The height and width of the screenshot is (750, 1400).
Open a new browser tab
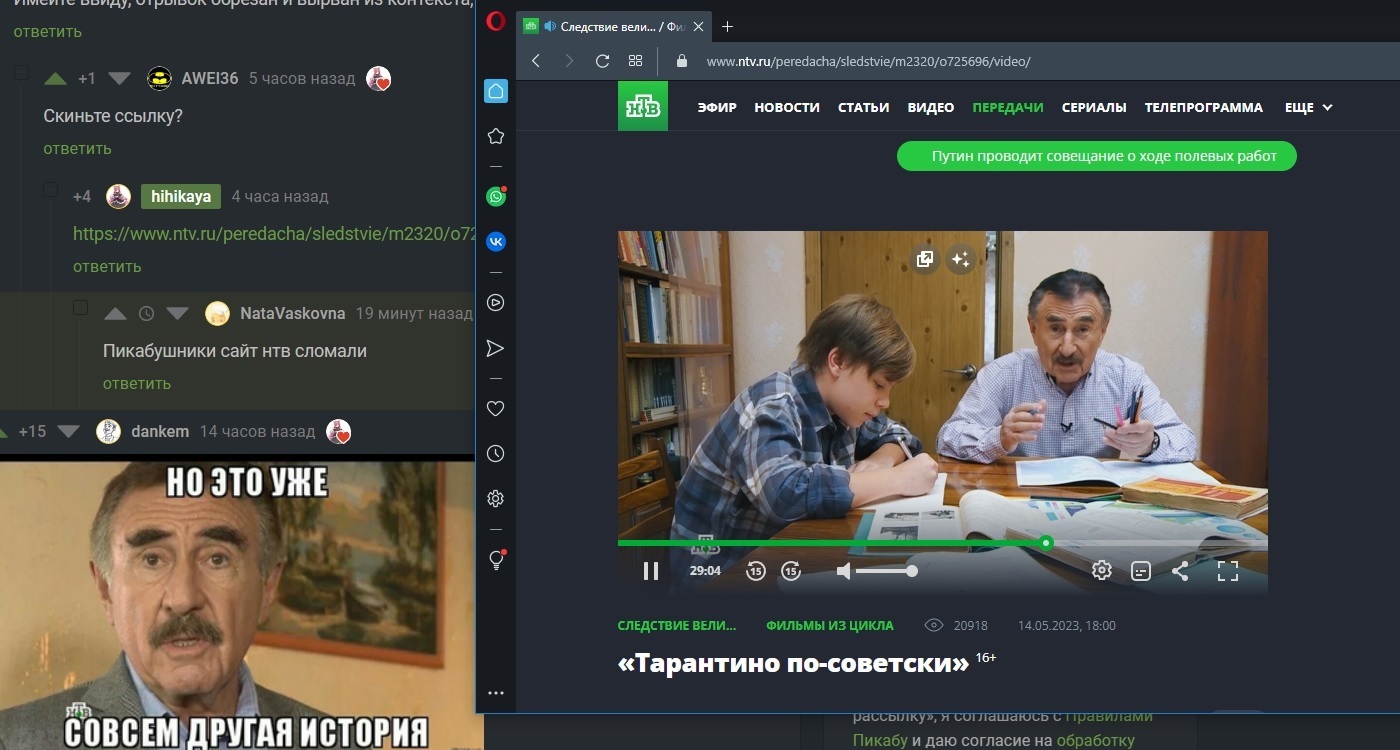pos(727,26)
